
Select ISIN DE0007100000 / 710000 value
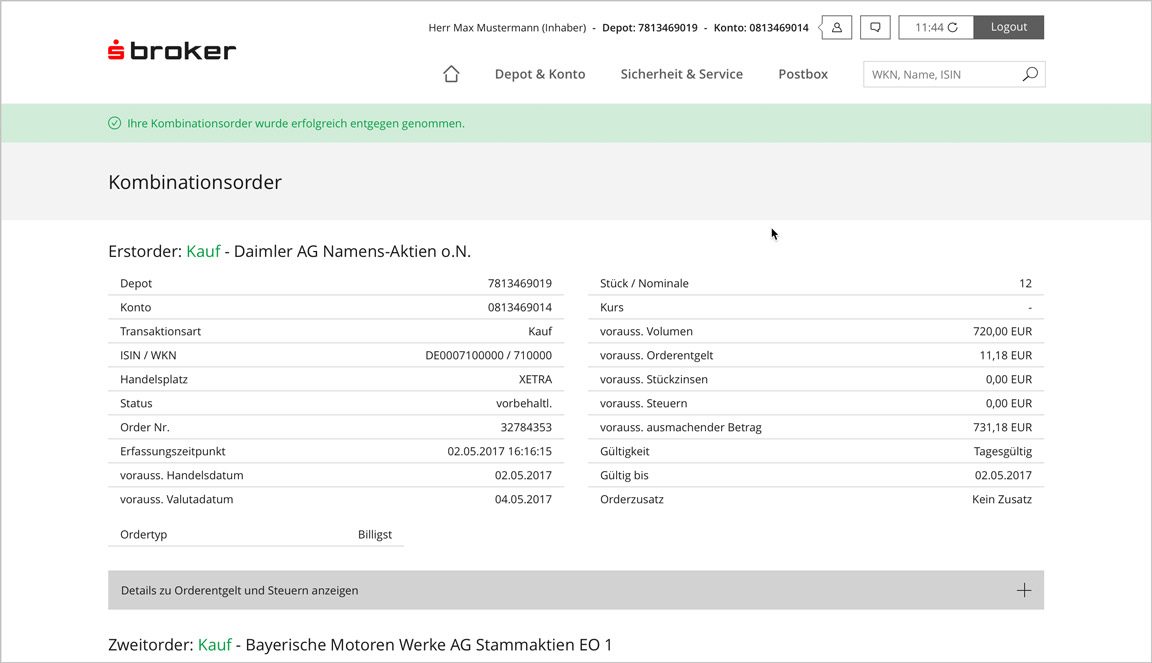pos(489,355)
